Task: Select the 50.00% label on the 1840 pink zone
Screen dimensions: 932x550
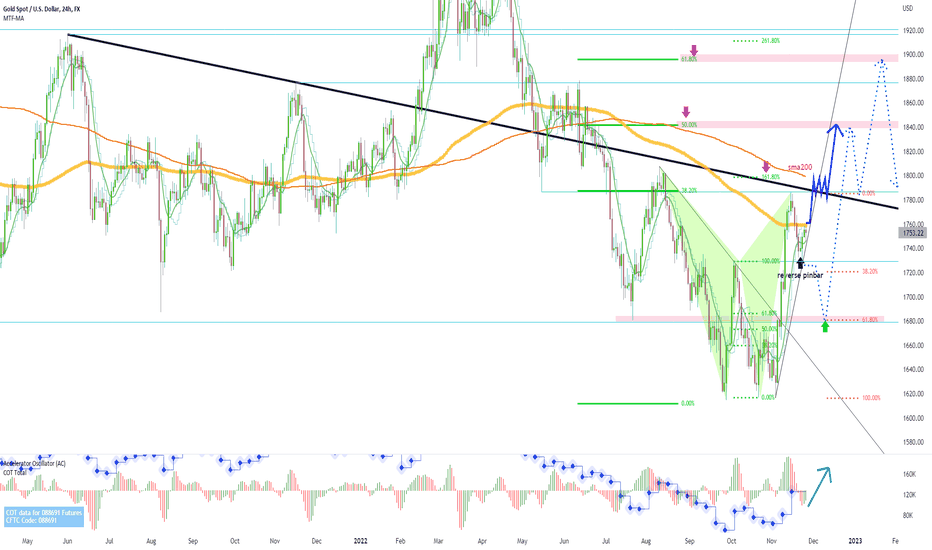Action: point(689,125)
